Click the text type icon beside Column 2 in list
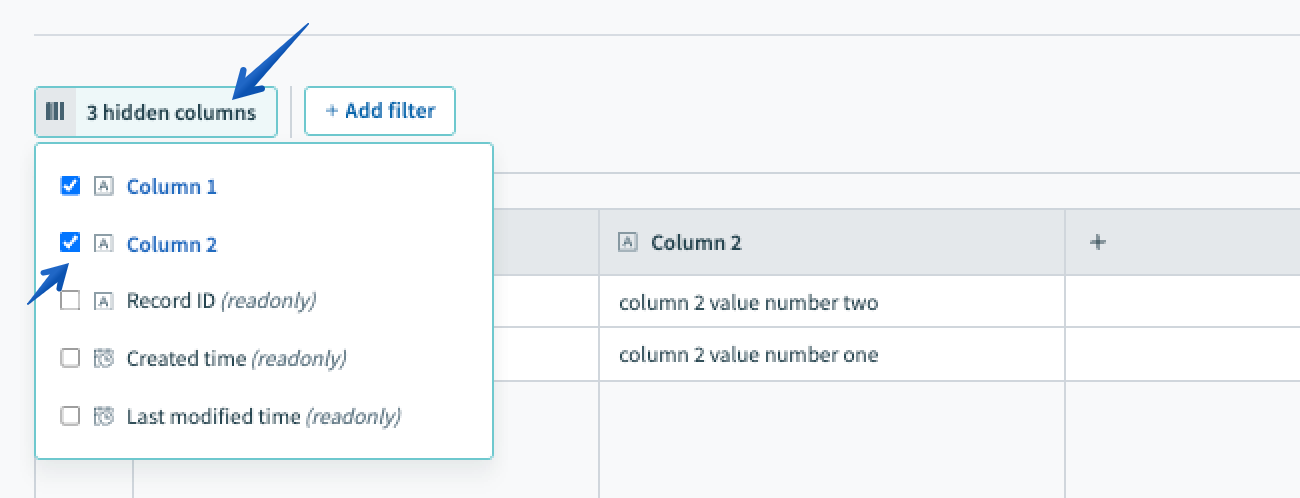 pos(102,243)
